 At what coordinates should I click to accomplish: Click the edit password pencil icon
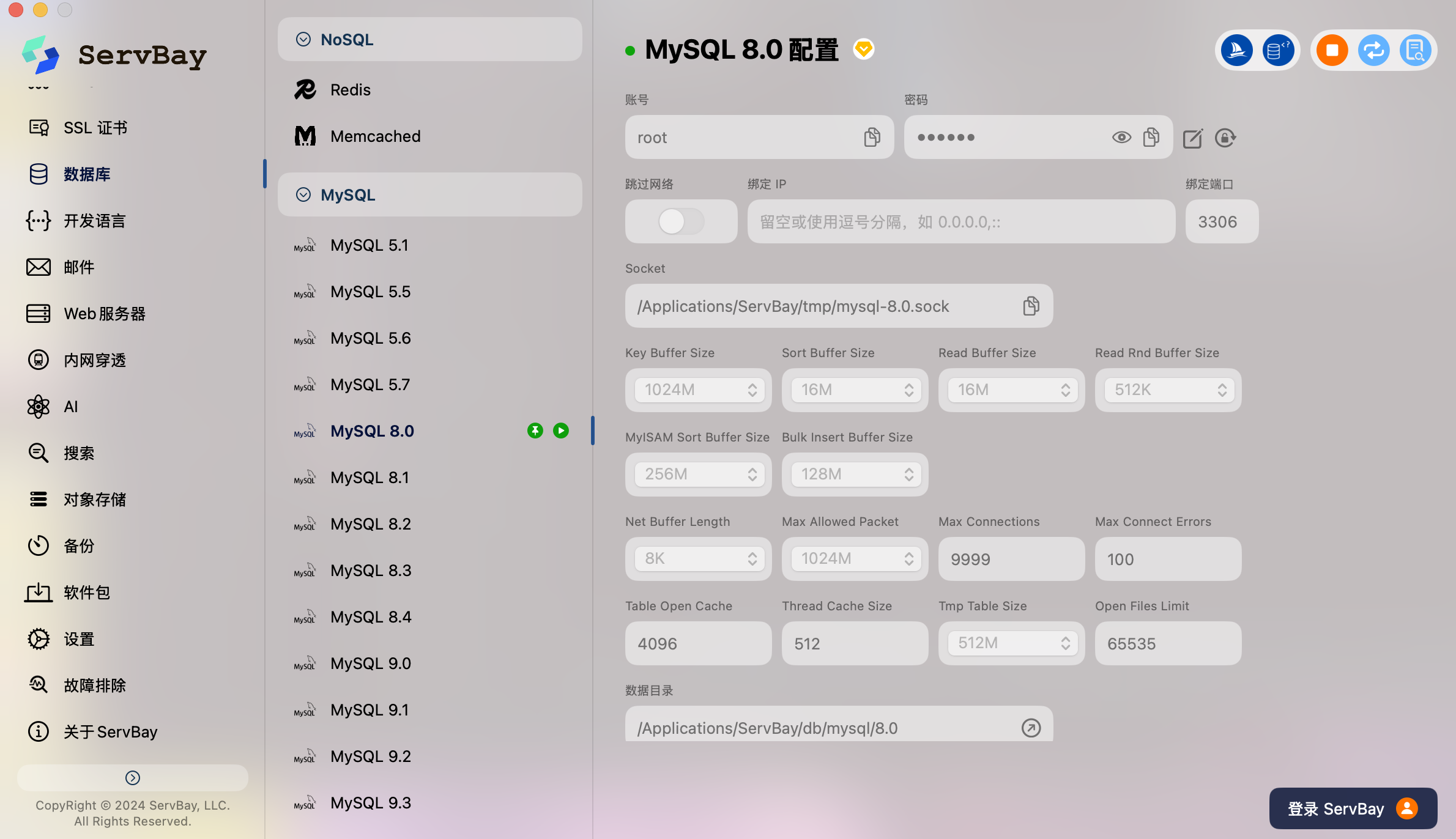(1192, 138)
